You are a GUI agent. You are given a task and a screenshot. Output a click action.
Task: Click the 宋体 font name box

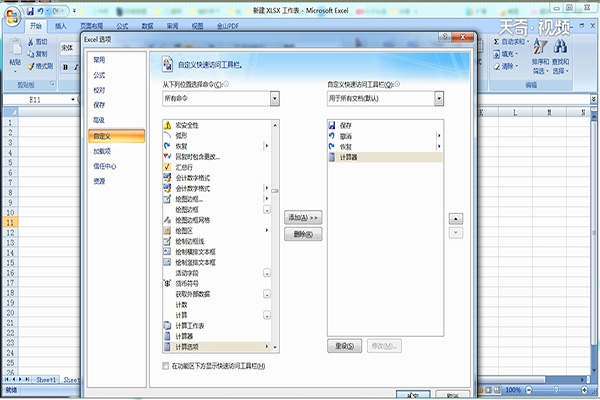(70, 48)
